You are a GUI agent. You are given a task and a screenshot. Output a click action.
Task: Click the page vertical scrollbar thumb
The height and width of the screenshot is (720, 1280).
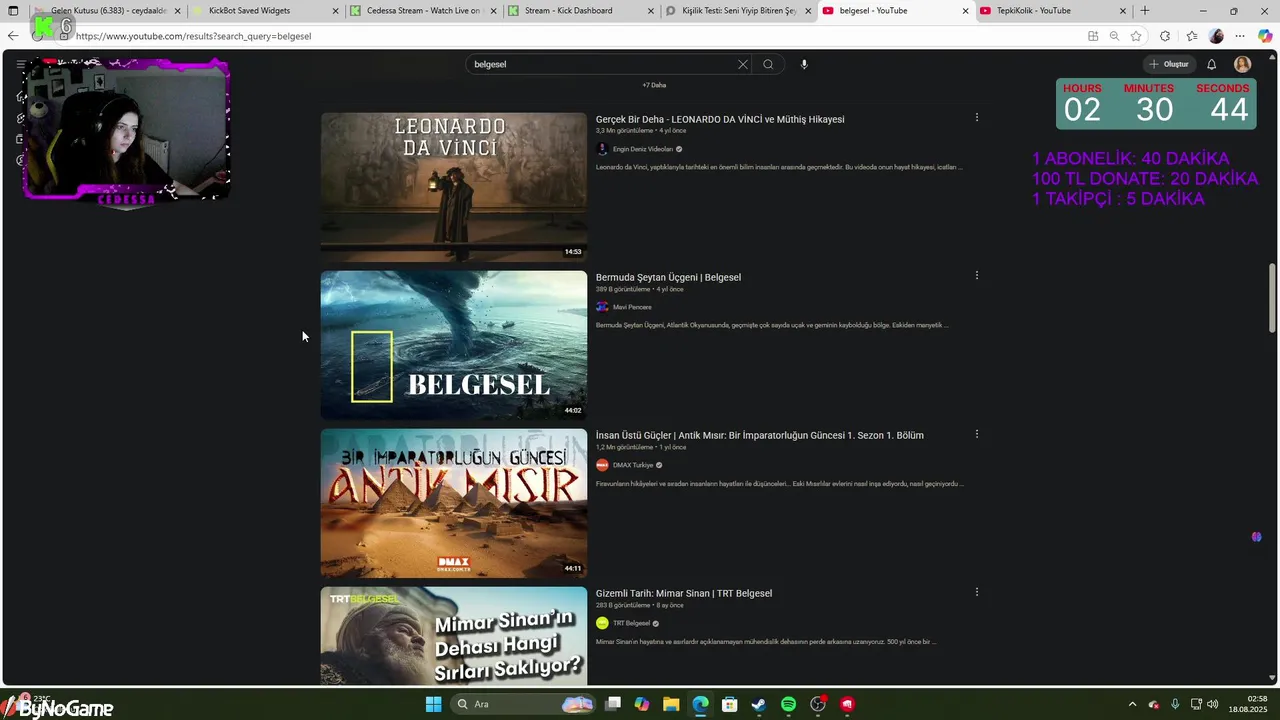pyautogui.click(x=1272, y=298)
